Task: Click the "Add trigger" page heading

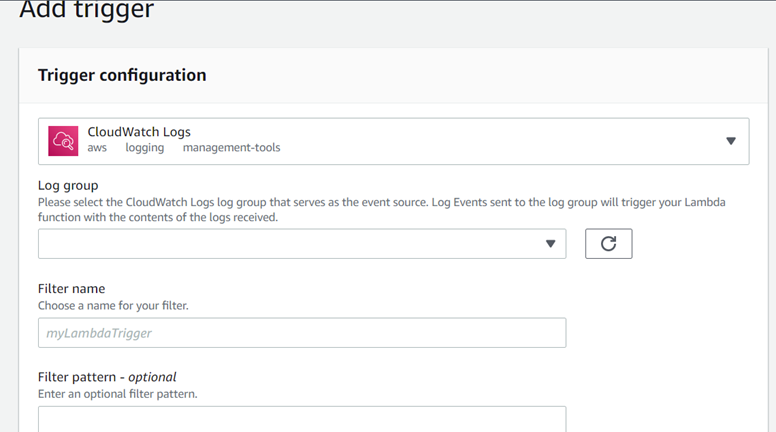Action: coord(87,11)
